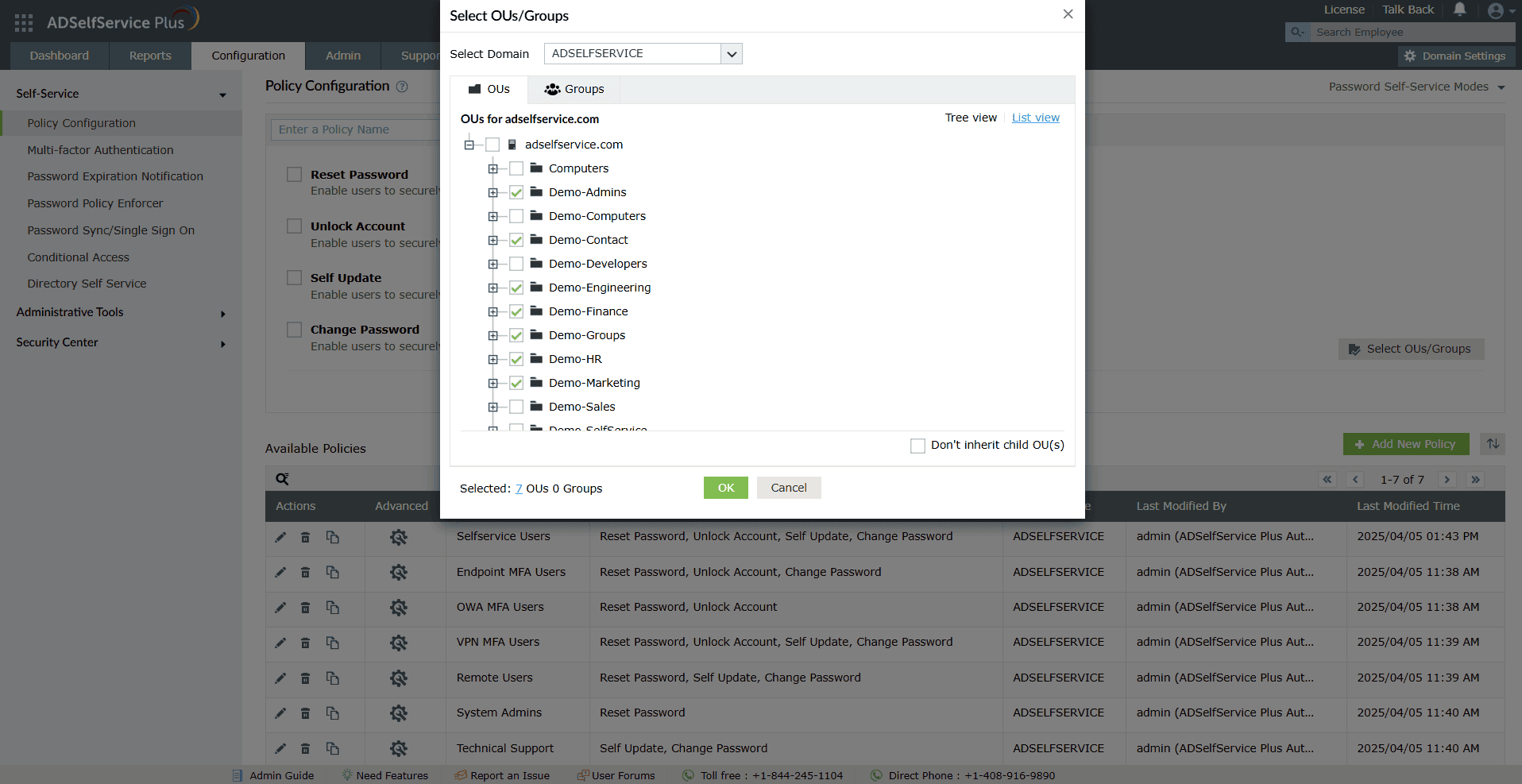
Task: Edit the Selfservice Users policy
Action: click(x=280, y=538)
